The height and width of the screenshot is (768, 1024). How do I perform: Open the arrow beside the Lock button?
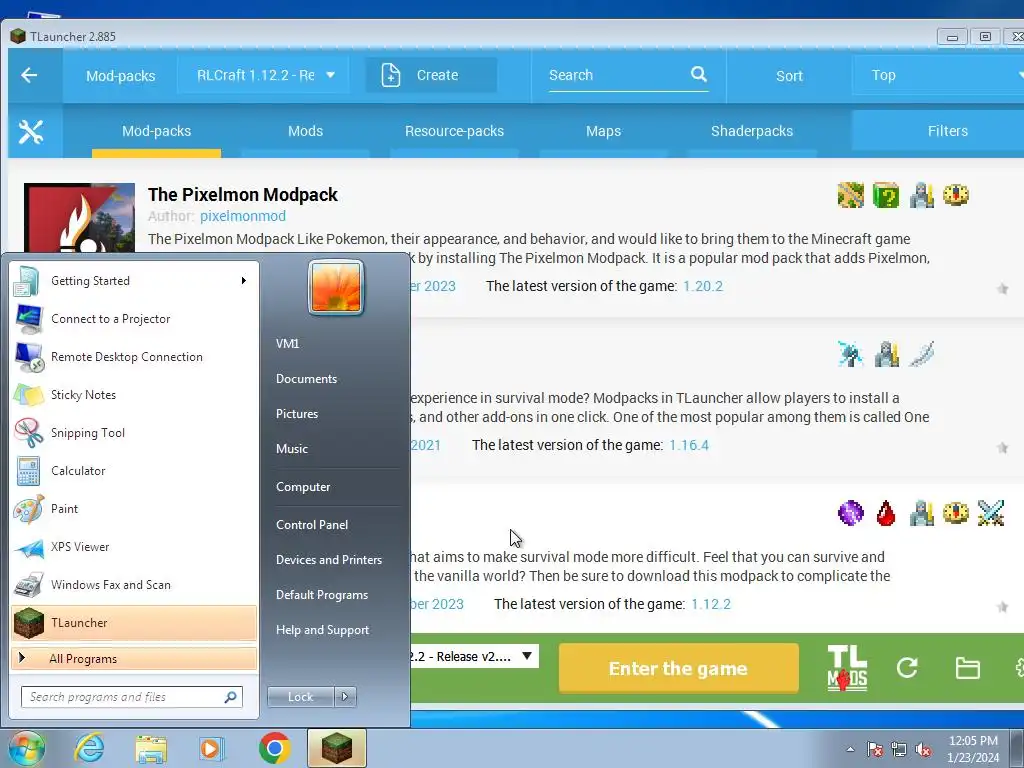(x=345, y=697)
